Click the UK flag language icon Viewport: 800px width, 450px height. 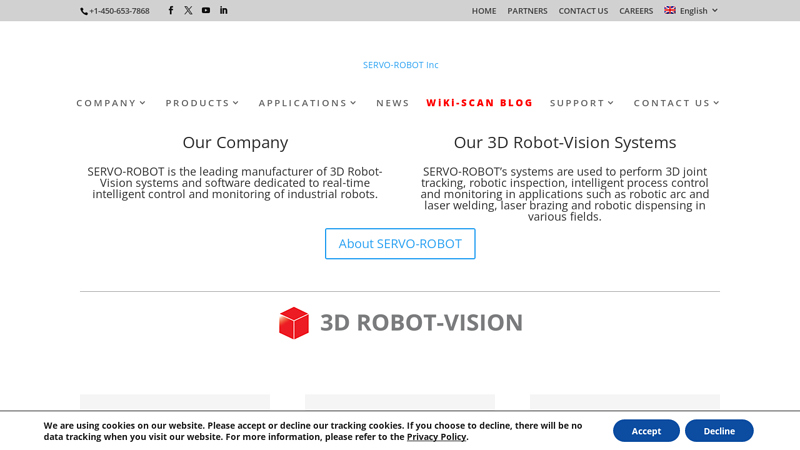pyautogui.click(x=670, y=10)
